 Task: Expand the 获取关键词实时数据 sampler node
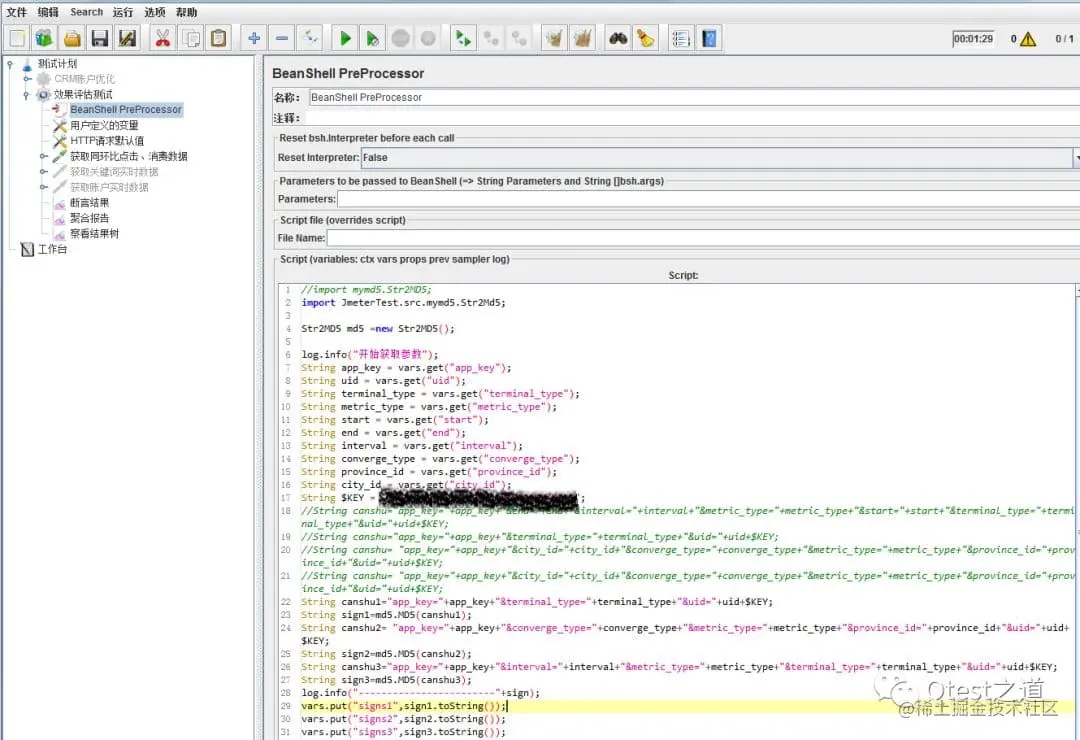(x=43, y=172)
